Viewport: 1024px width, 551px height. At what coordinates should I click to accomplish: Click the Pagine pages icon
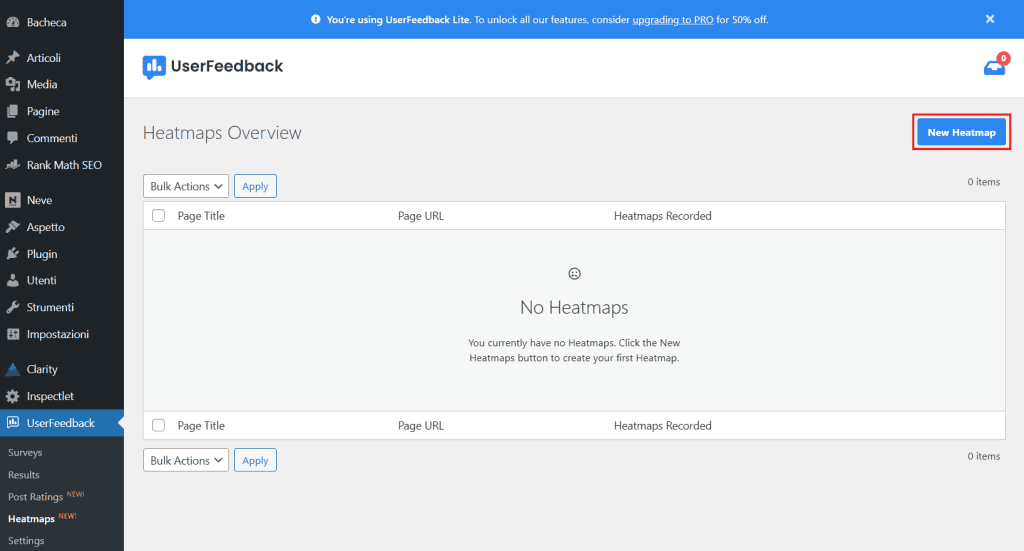coord(12,111)
